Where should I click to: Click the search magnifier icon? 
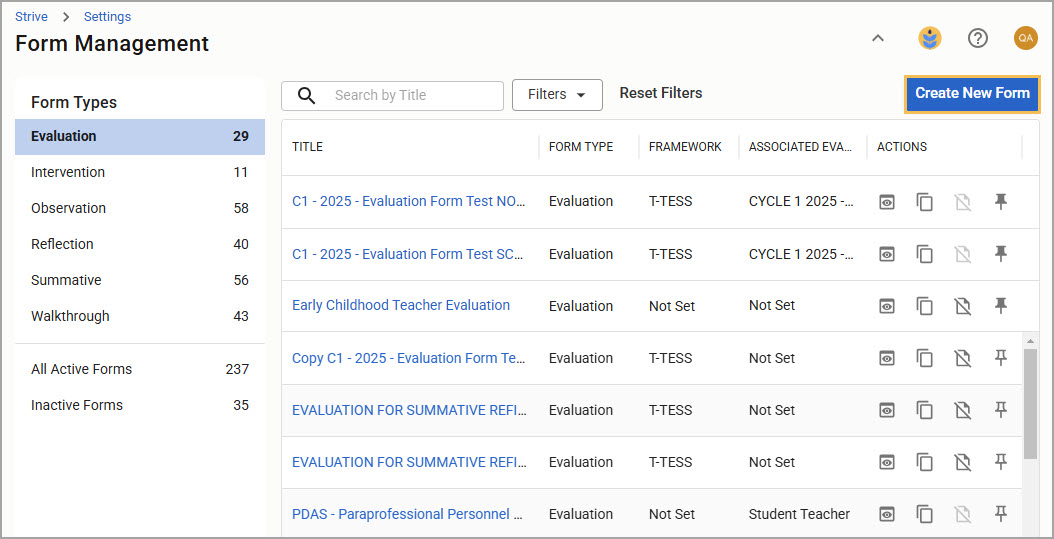click(307, 95)
